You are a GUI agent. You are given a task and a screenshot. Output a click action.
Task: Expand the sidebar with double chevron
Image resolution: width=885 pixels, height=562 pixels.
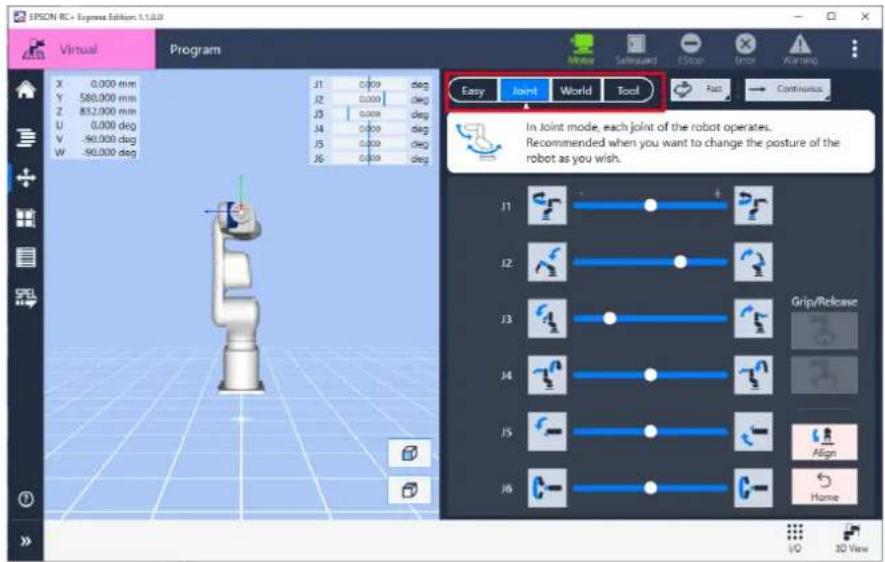coord(26,542)
